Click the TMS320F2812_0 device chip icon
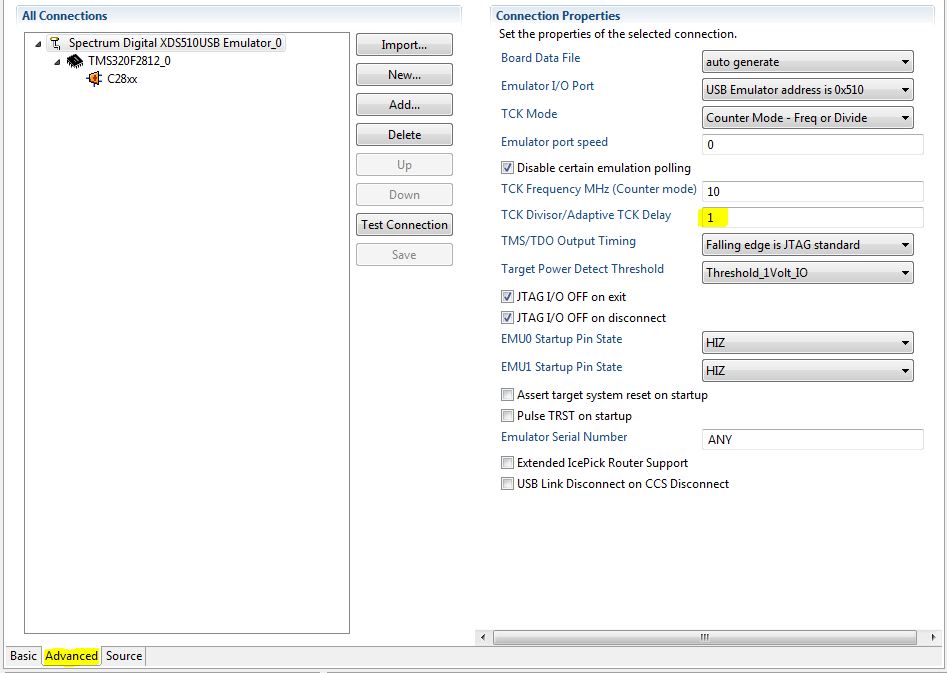The height and width of the screenshot is (673, 947). click(x=74, y=61)
